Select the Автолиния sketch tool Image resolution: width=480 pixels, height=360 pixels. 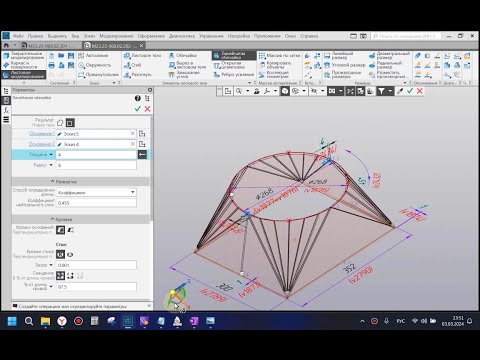[93, 55]
